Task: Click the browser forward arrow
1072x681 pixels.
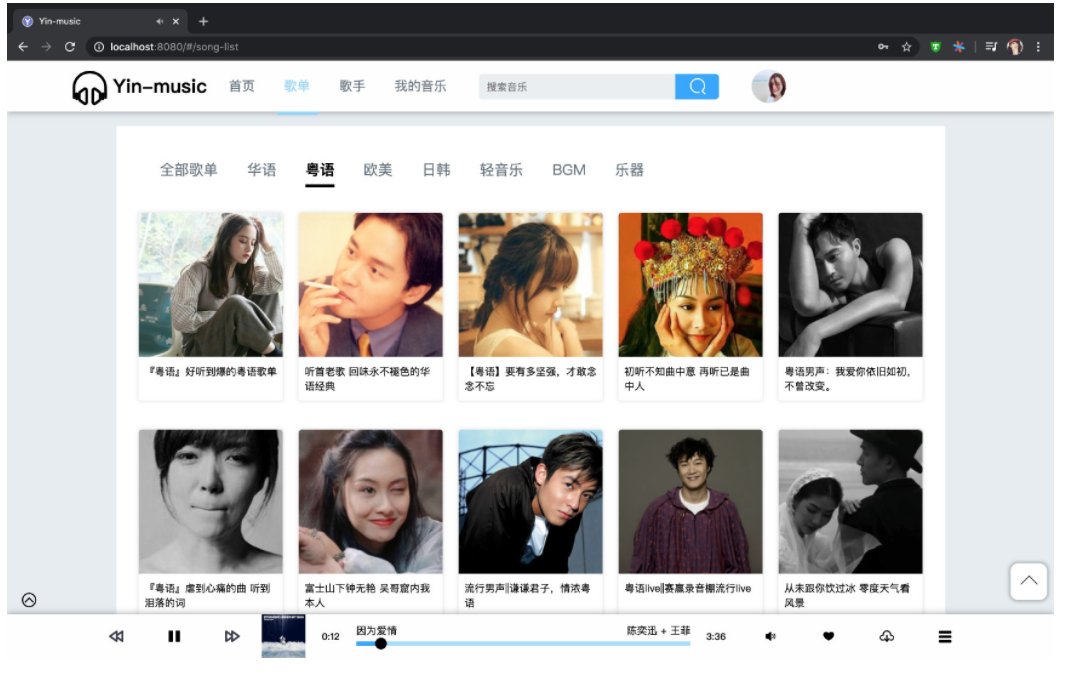Action: (46, 46)
